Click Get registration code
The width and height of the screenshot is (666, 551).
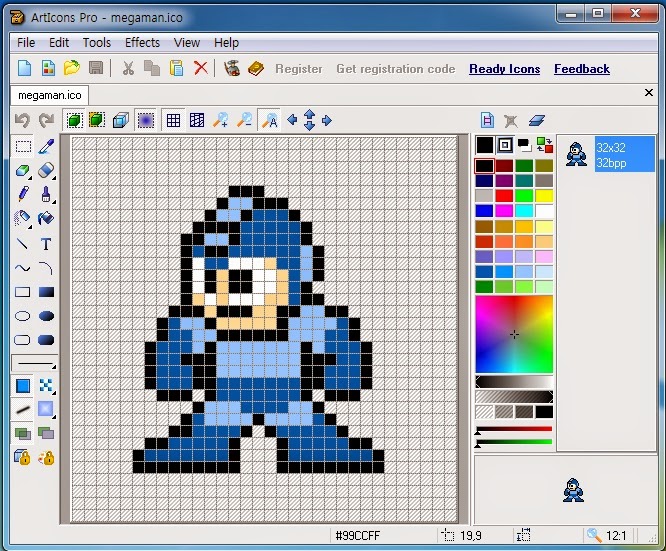396,69
